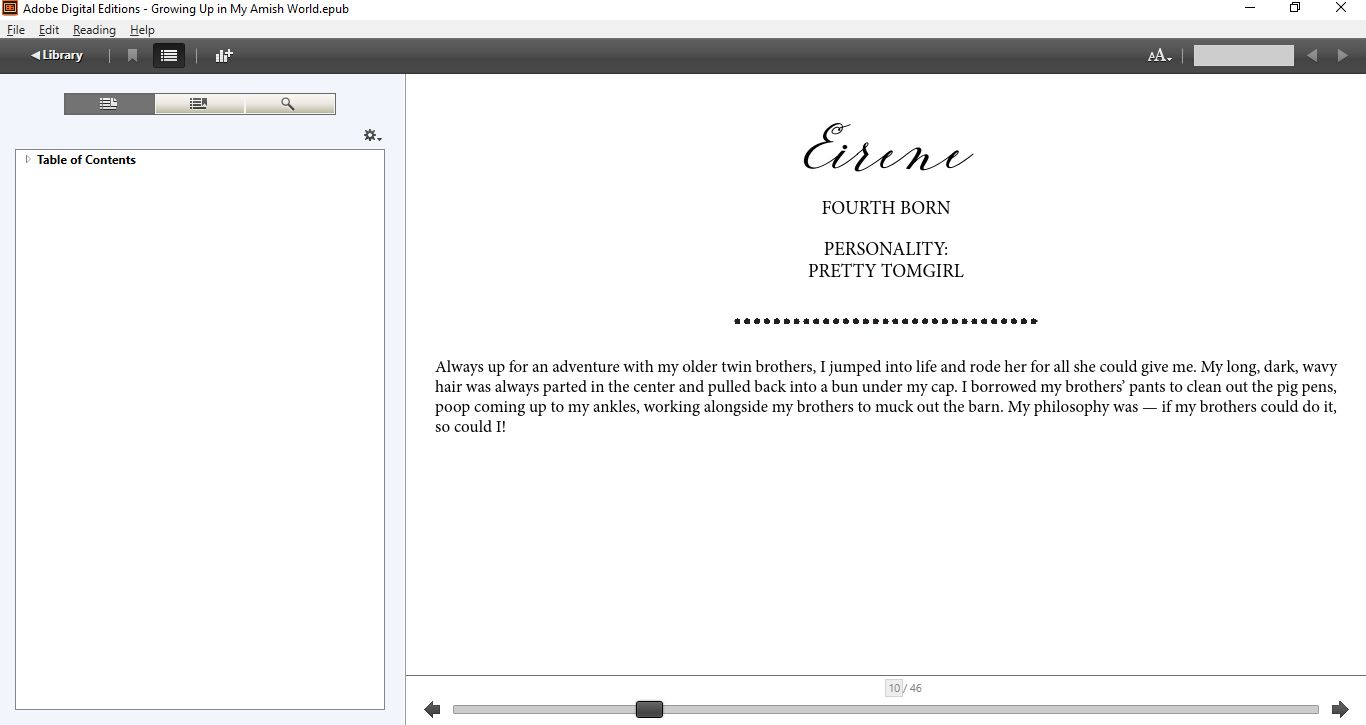Open navigation panel options gear

click(x=372, y=135)
